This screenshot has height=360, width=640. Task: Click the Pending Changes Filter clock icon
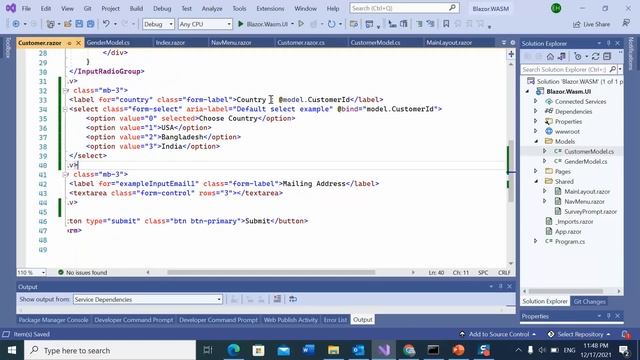578,56
